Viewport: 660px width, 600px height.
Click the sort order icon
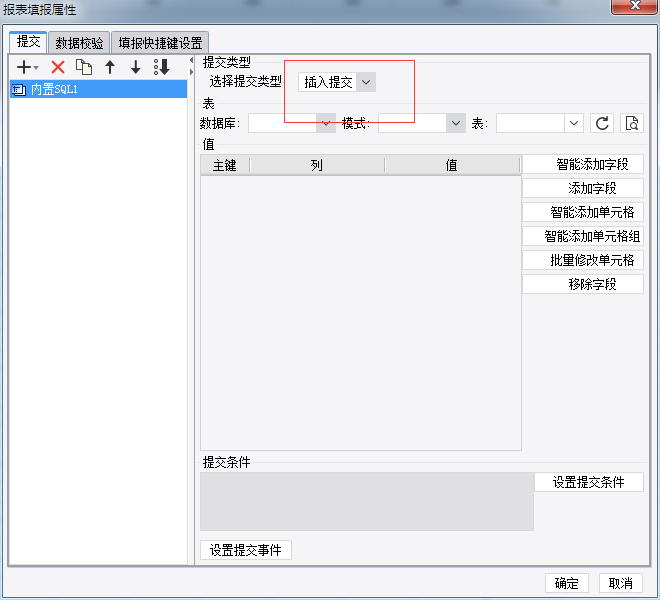(x=162, y=67)
